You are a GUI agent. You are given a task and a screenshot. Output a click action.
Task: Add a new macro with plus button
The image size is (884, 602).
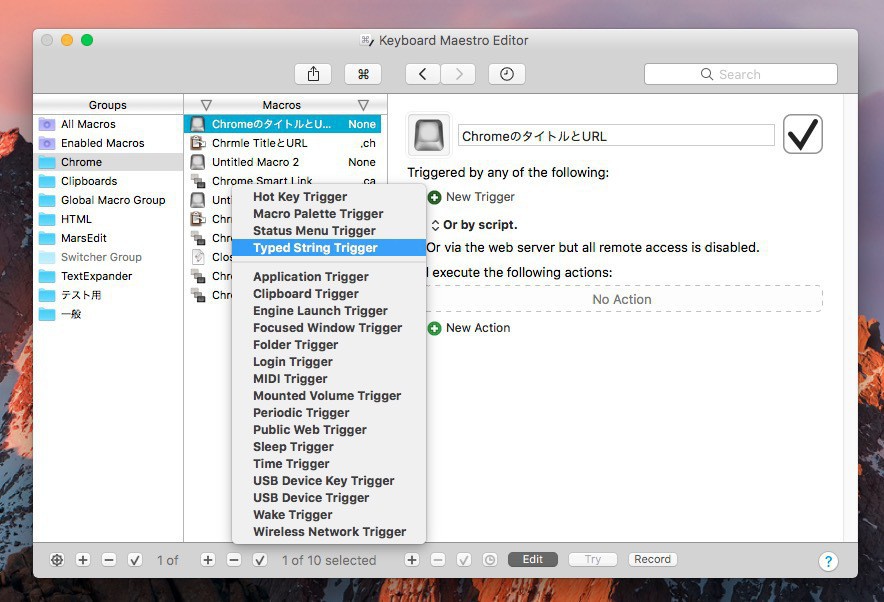(x=208, y=560)
